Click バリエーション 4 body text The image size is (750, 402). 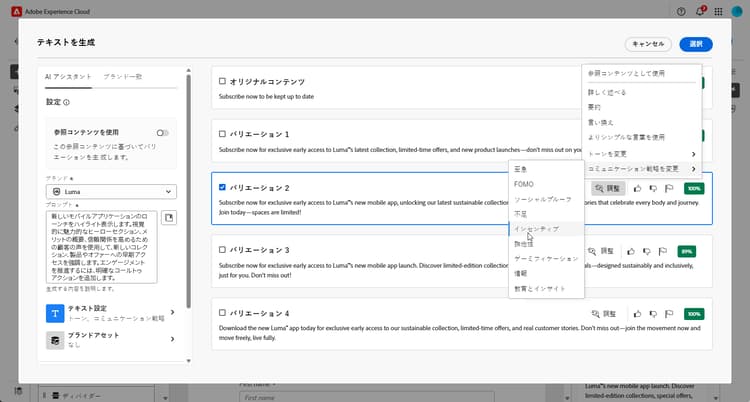point(460,333)
